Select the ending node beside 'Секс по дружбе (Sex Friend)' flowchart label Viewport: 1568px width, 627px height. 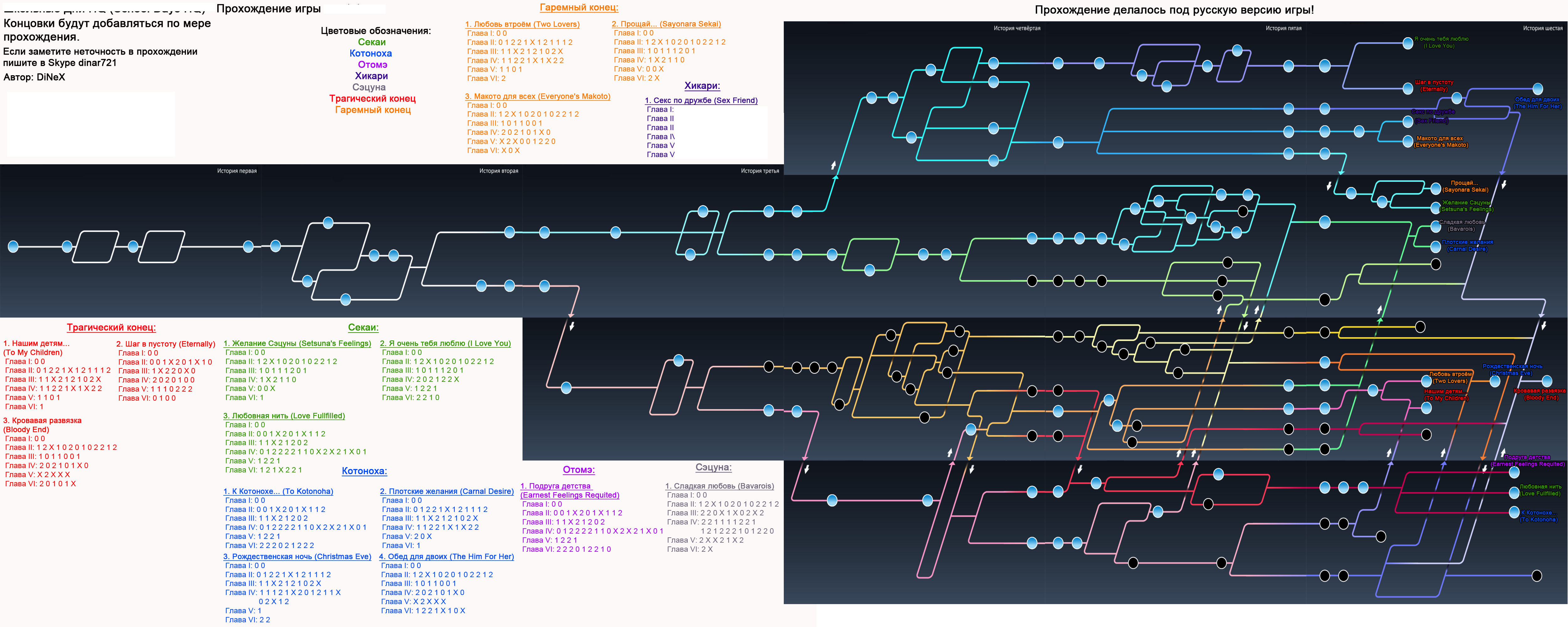pyautogui.click(x=1407, y=122)
